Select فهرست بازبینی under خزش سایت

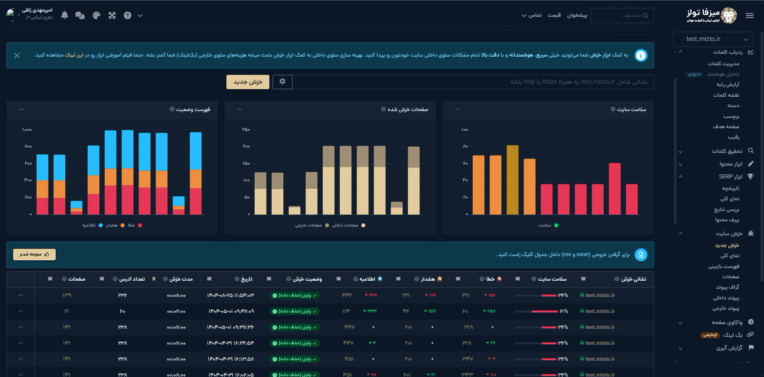coord(724,266)
